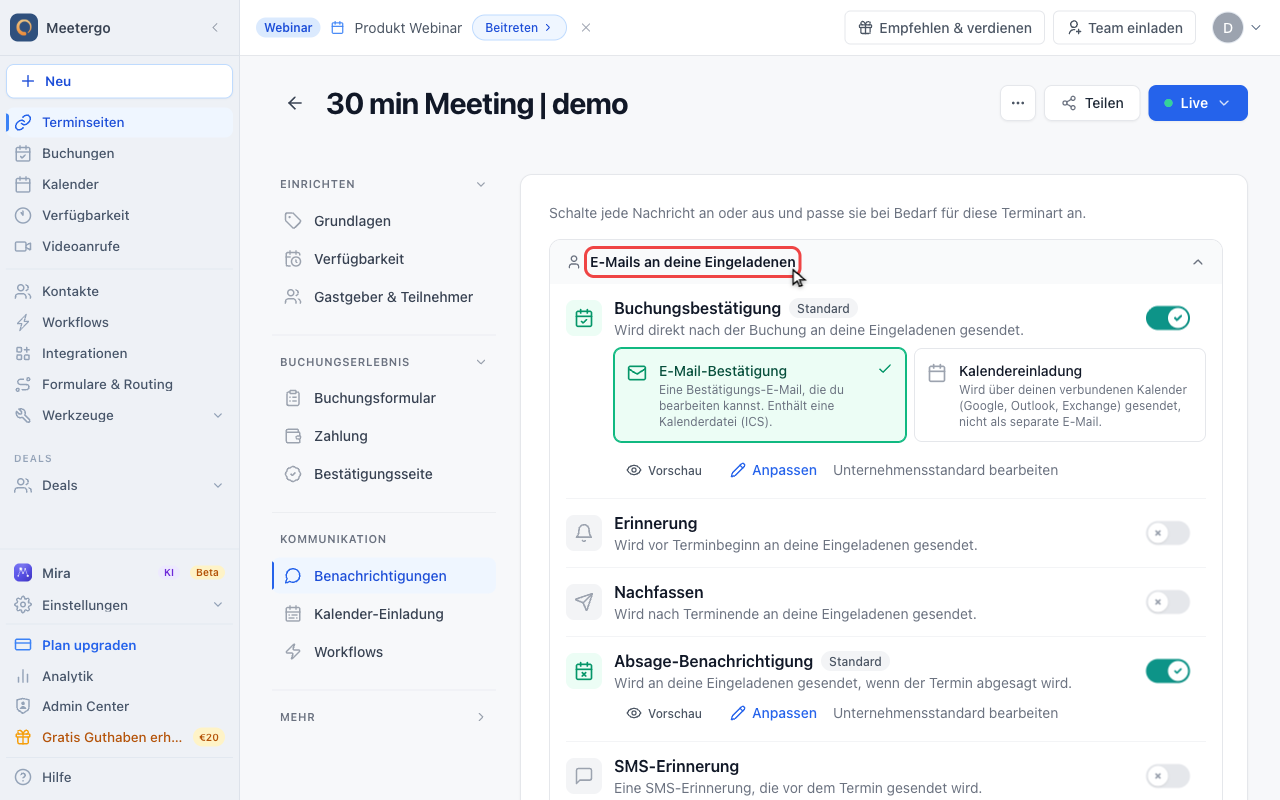Screen dimensions: 1280x800
Task: Click the Bestätigungsseite check-circle icon
Action: (x=293, y=474)
